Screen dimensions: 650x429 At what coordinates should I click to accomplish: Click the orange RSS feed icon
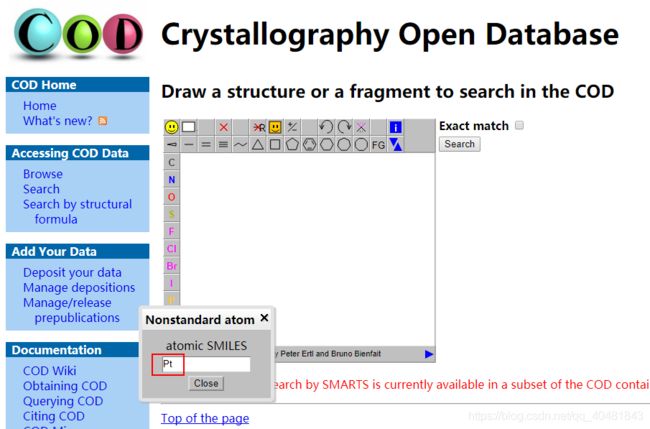click(102, 121)
